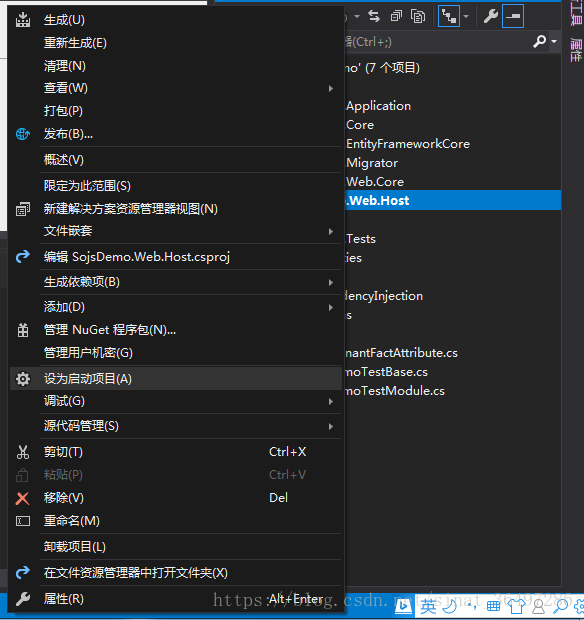Click the file ending in moTestBase.cs
584x620 pixels.
pos(386,372)
